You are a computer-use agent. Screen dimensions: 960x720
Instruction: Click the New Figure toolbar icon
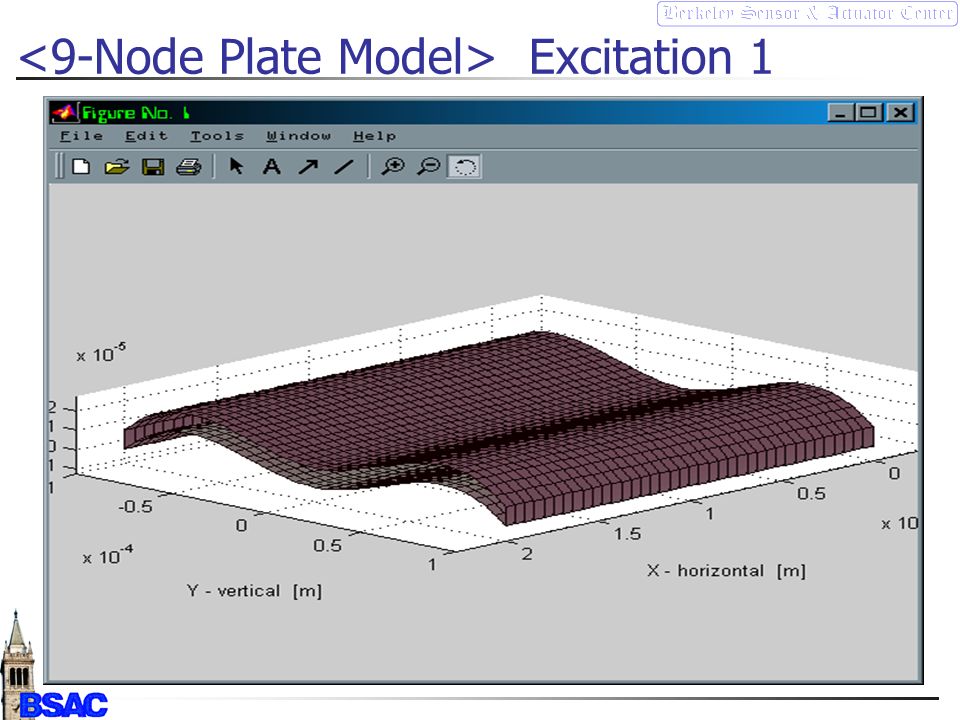pos(81,167)
